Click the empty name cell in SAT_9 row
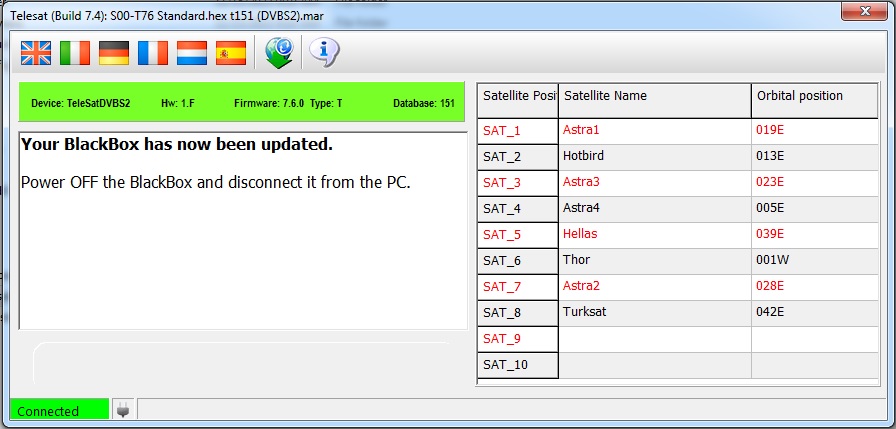The image size is (896, 429). (655, 339)
